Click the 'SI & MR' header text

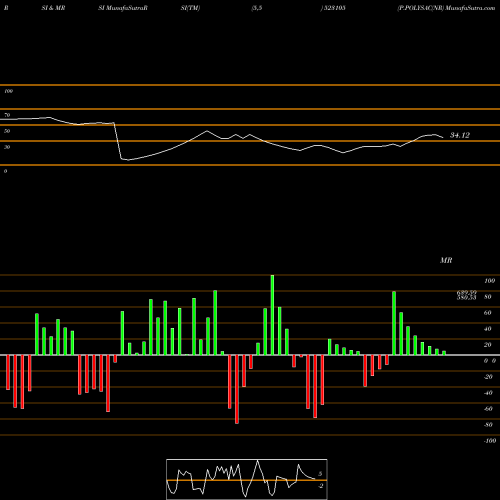click(x=53, y=8)
